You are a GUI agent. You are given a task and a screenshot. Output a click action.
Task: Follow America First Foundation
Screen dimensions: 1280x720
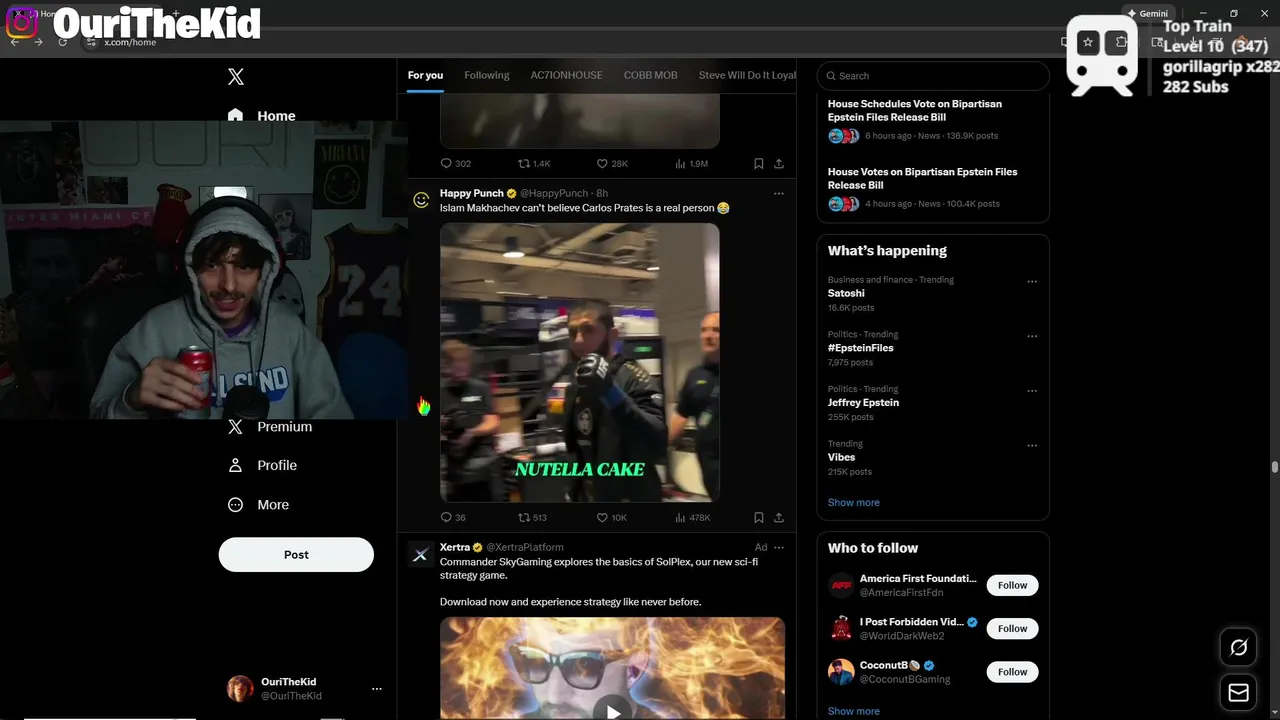1012,585
